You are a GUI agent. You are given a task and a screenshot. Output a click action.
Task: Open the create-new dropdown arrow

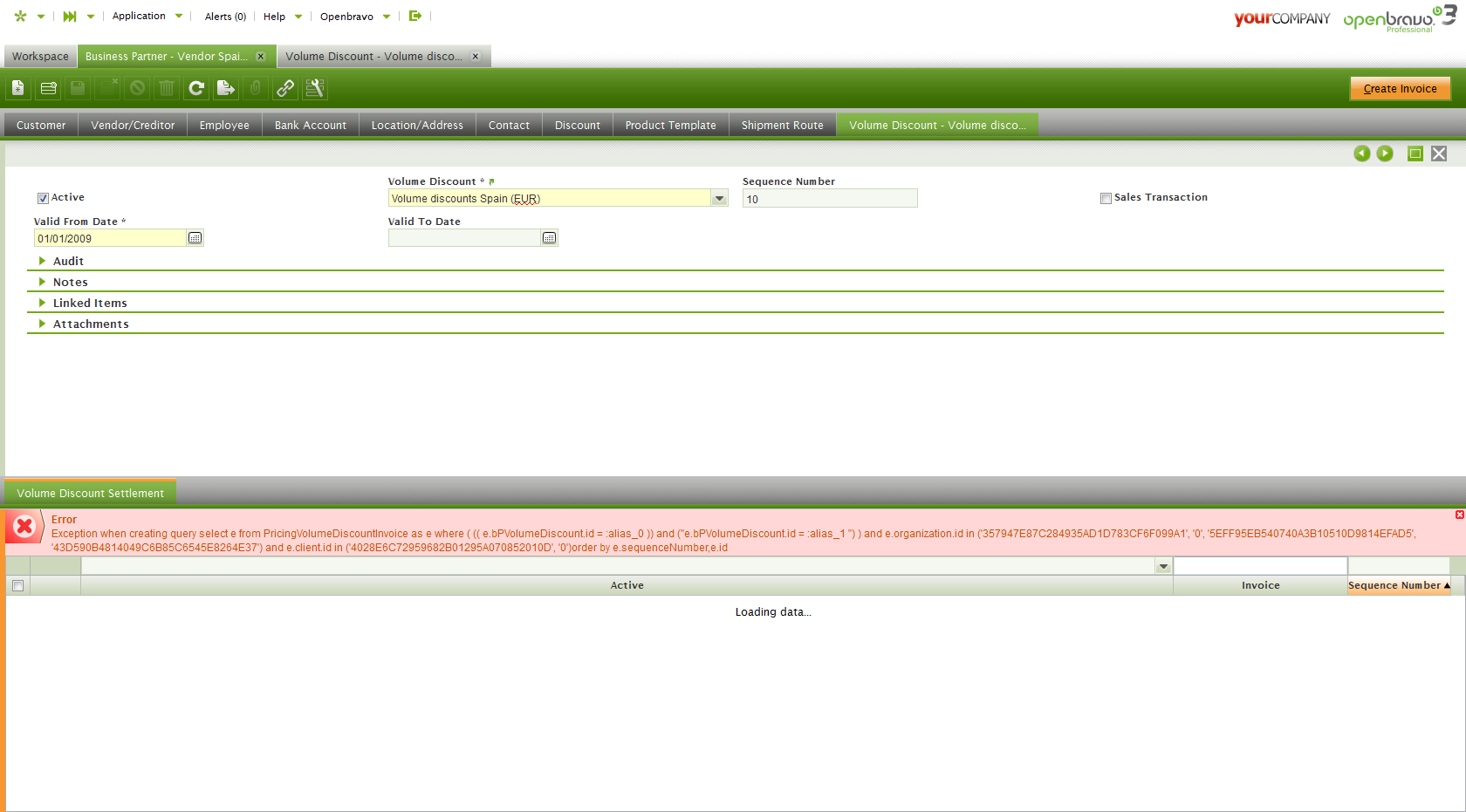point(41,16)
